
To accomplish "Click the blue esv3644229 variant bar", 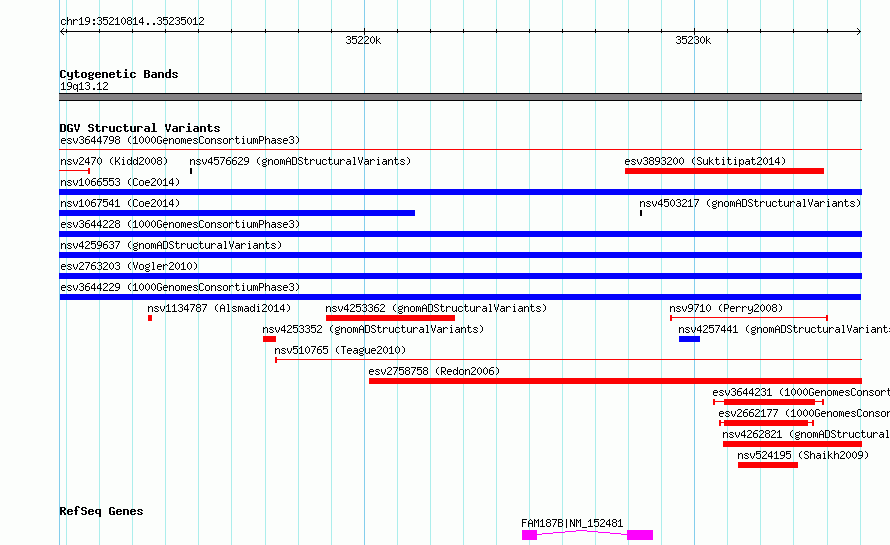I will pos(460,297).
